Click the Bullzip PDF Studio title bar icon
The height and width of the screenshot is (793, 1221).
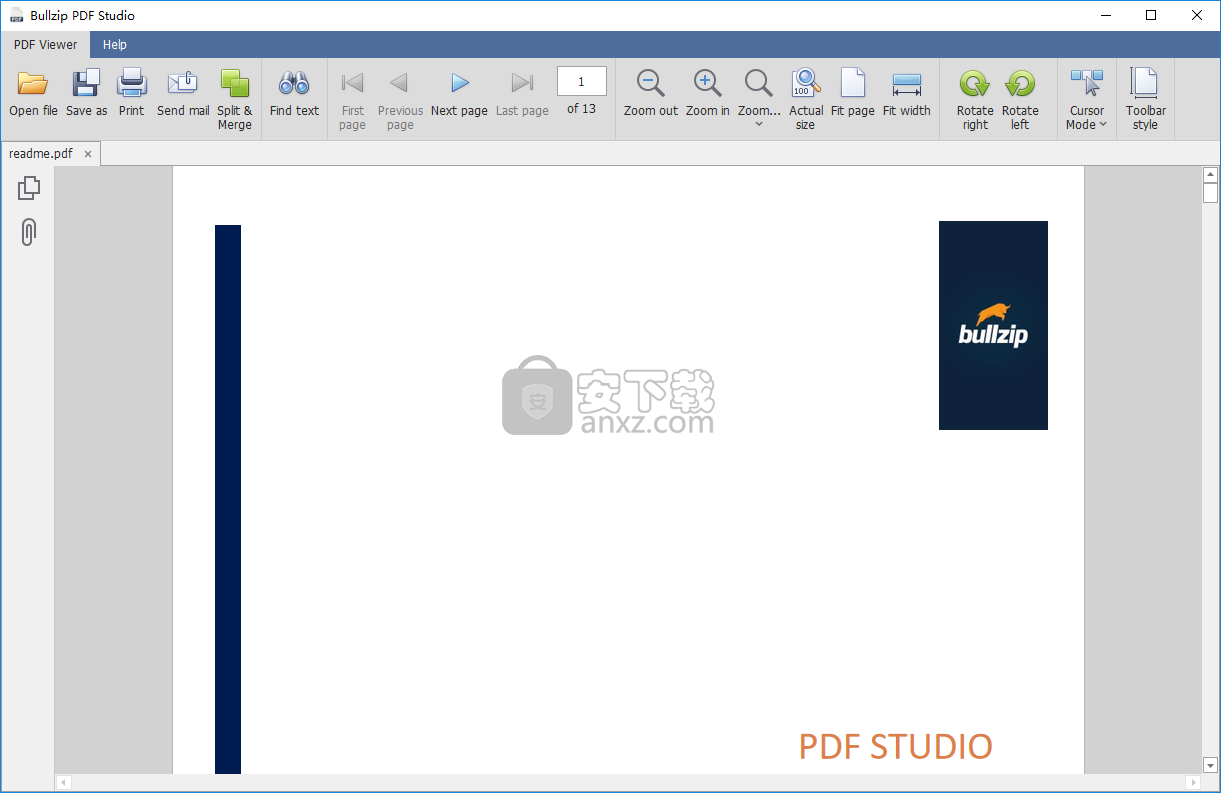tap(16, 15)
